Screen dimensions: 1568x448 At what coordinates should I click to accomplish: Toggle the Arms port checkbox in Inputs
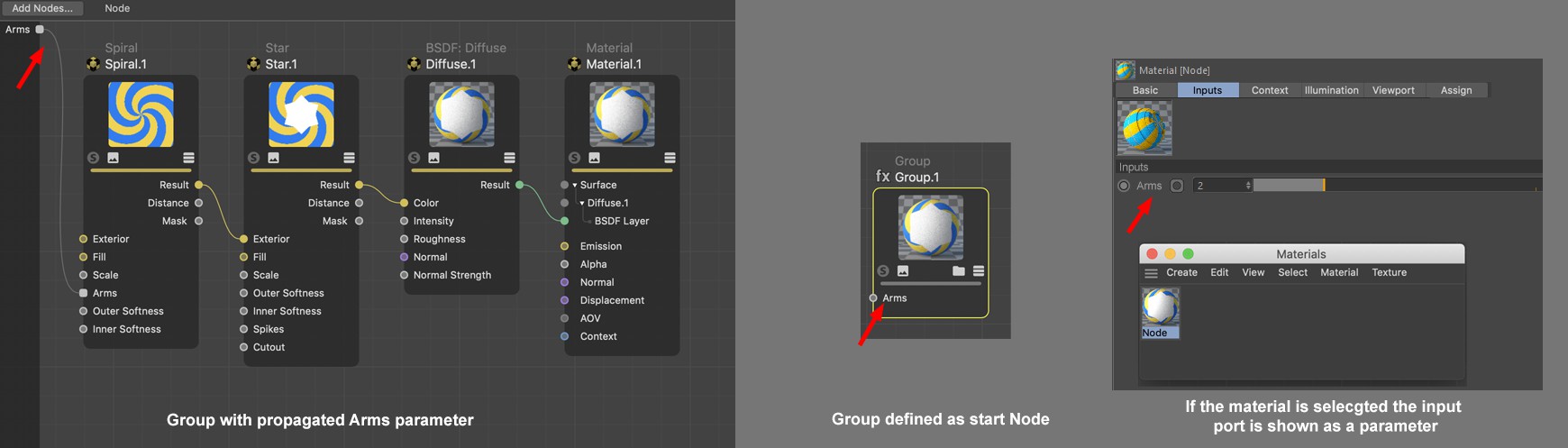coord(1177,186)
